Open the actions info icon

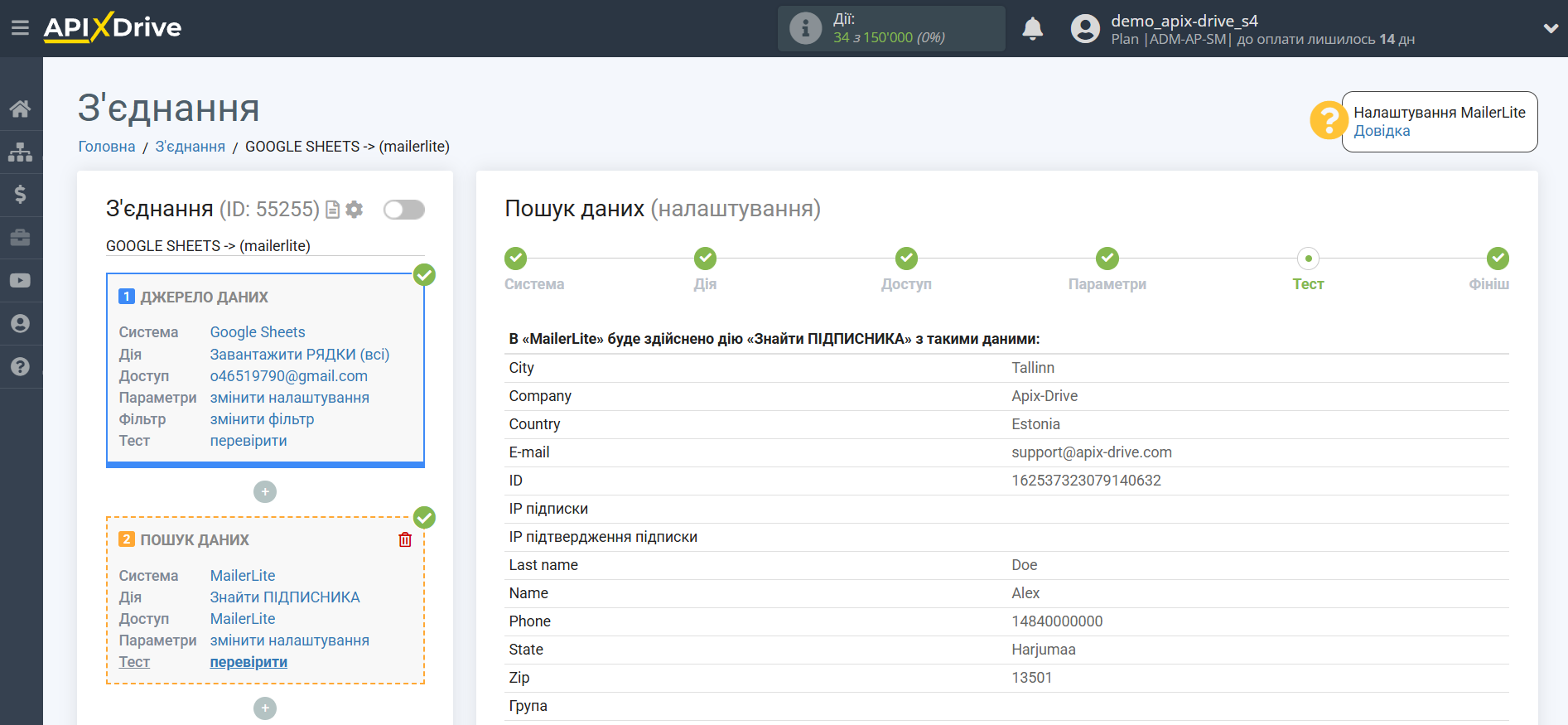pyautogui.click(x=805, y=28)
